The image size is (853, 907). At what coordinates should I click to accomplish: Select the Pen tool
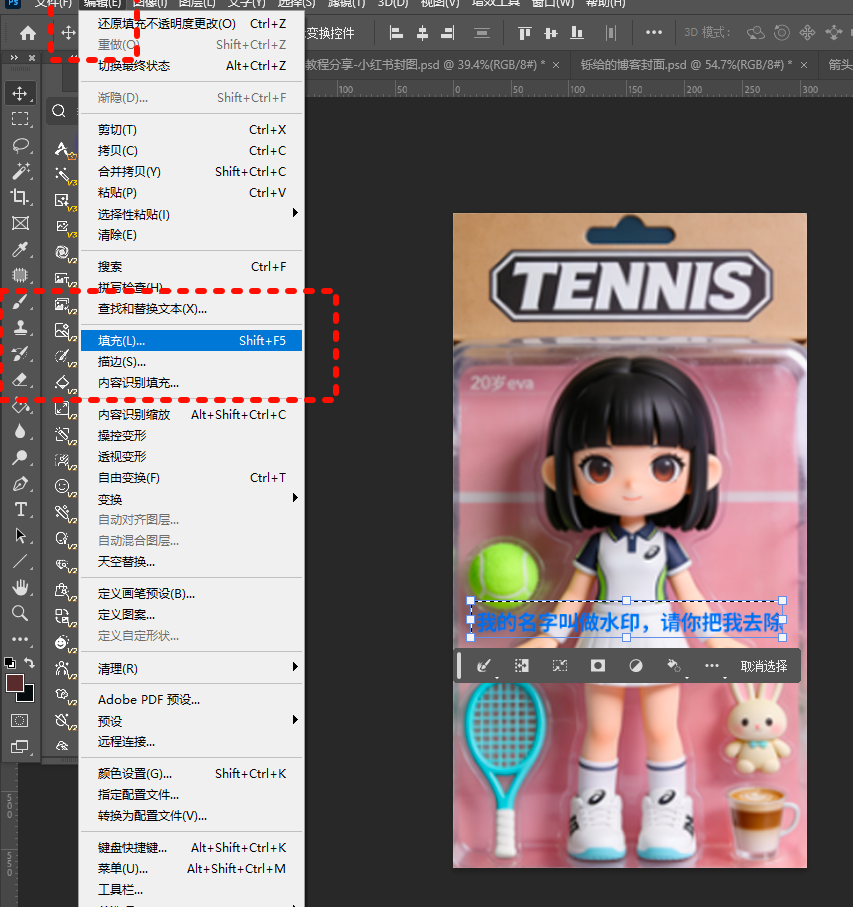point(20,483)
